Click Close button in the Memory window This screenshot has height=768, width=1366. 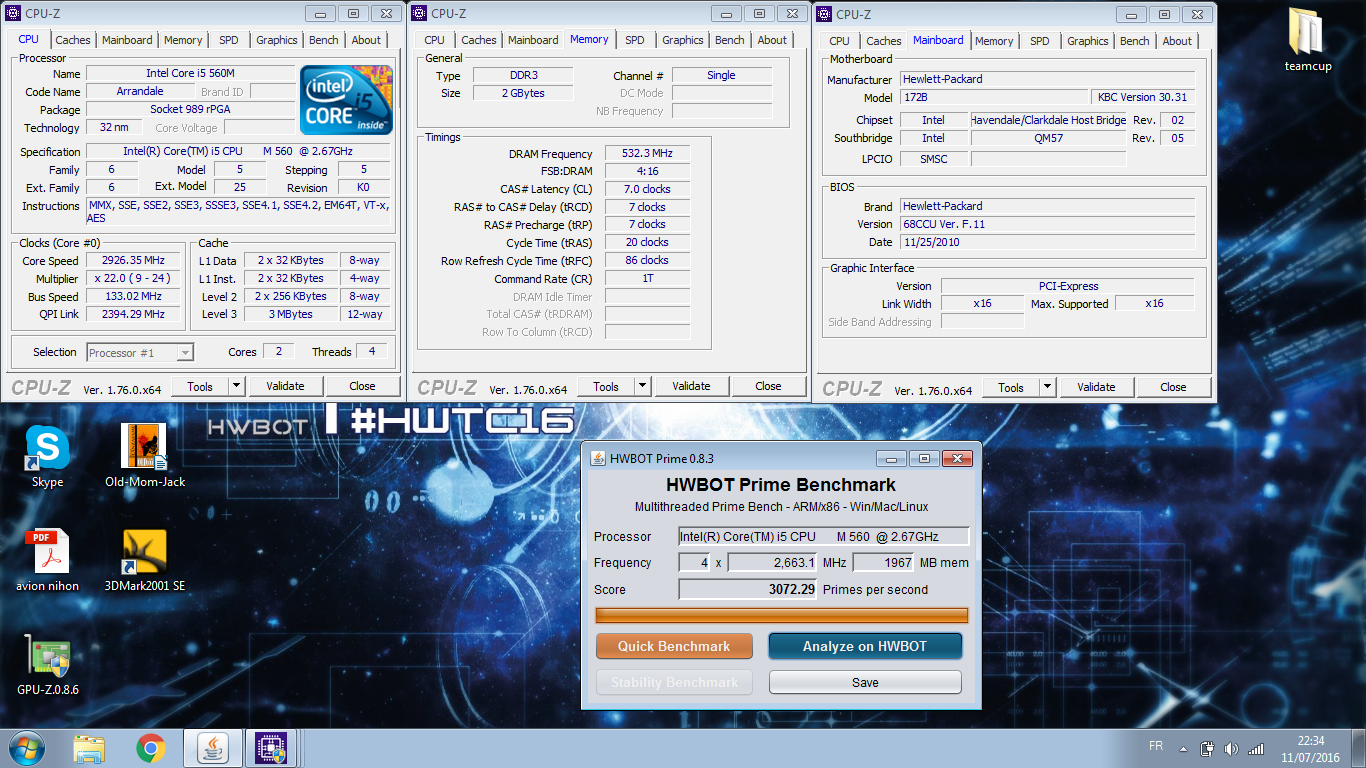[769, 386]
